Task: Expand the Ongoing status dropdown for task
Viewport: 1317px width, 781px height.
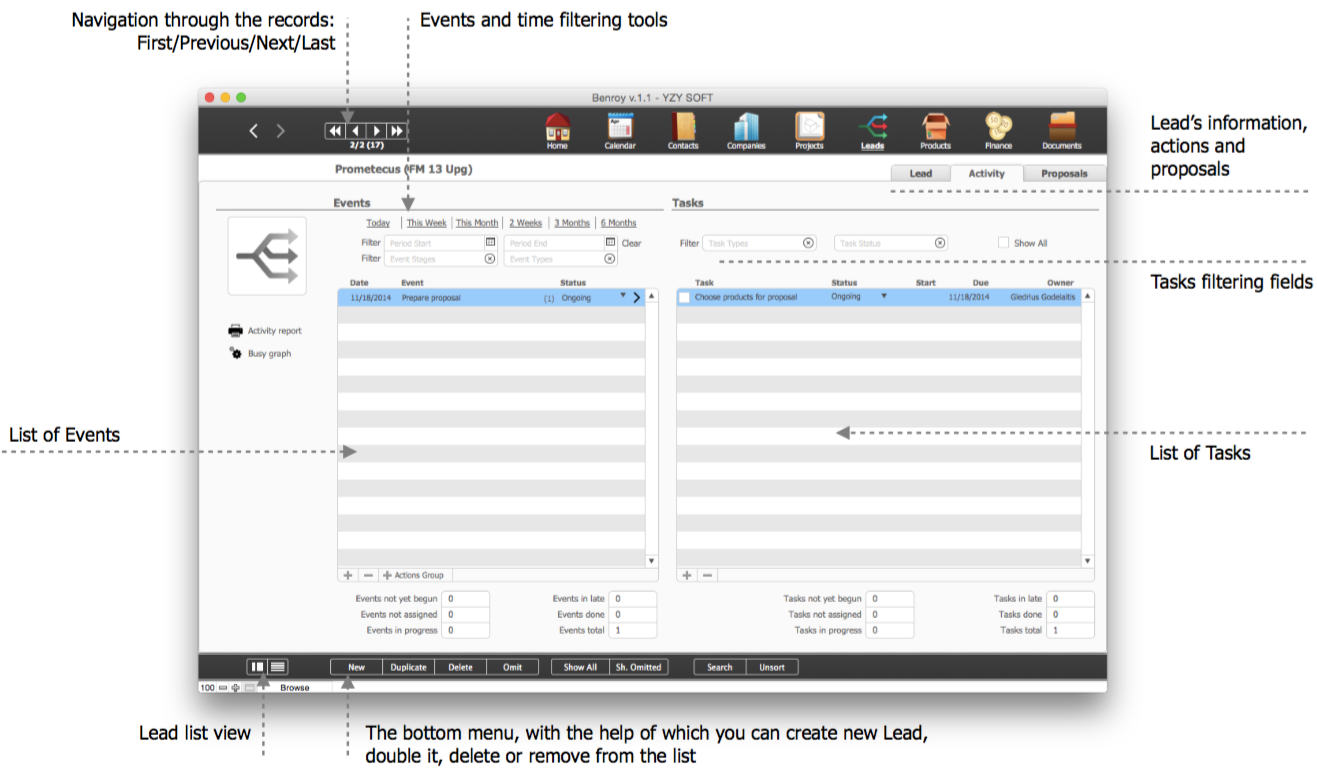Action: (x=883, y=297)
